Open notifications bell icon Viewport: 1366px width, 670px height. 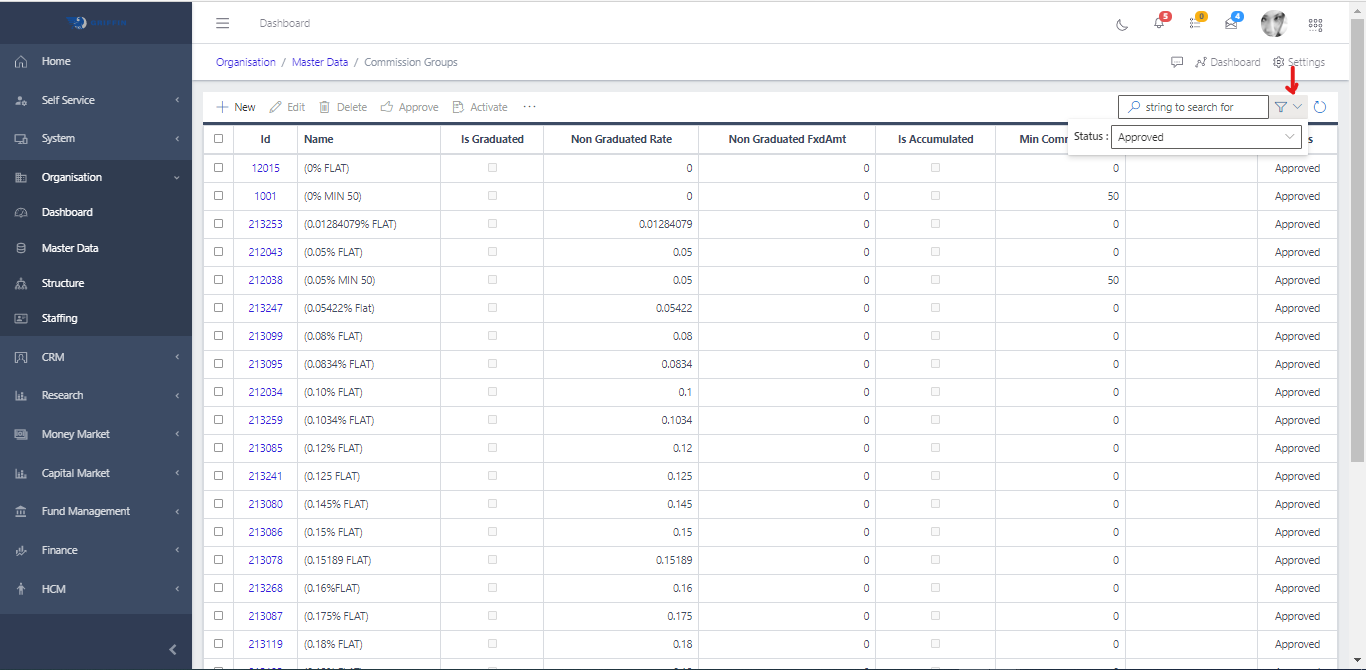coord(1159,23)
